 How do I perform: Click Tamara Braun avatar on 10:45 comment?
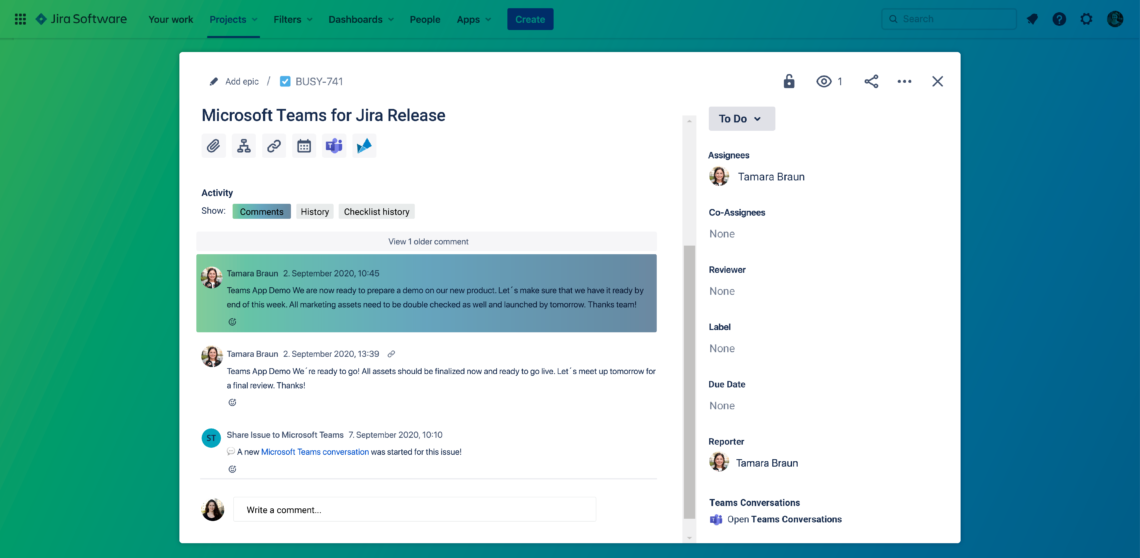click(212, 277)
